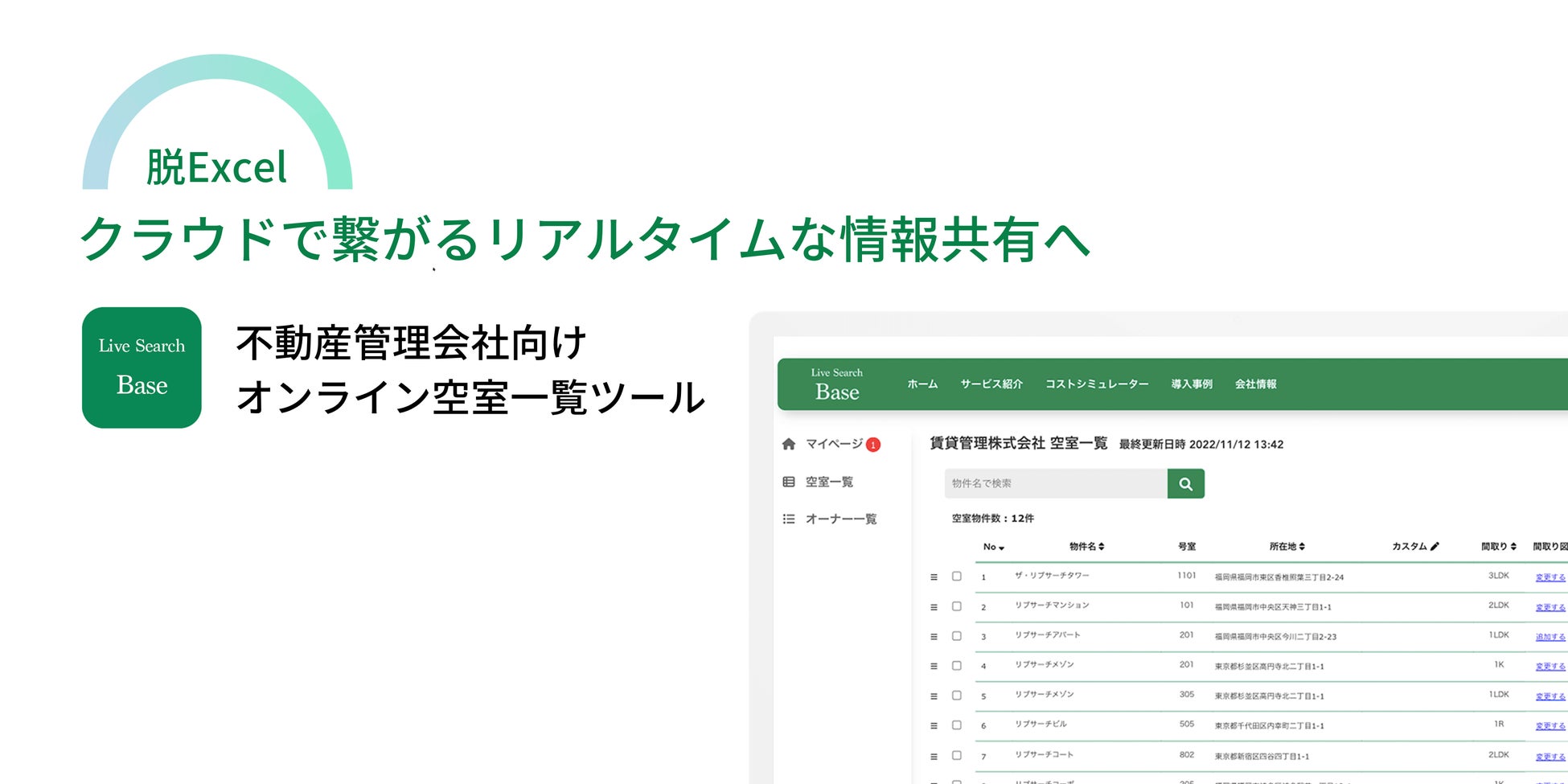
Task: Sort the table by 間取り column
Action: click(x=1499, y=547)
